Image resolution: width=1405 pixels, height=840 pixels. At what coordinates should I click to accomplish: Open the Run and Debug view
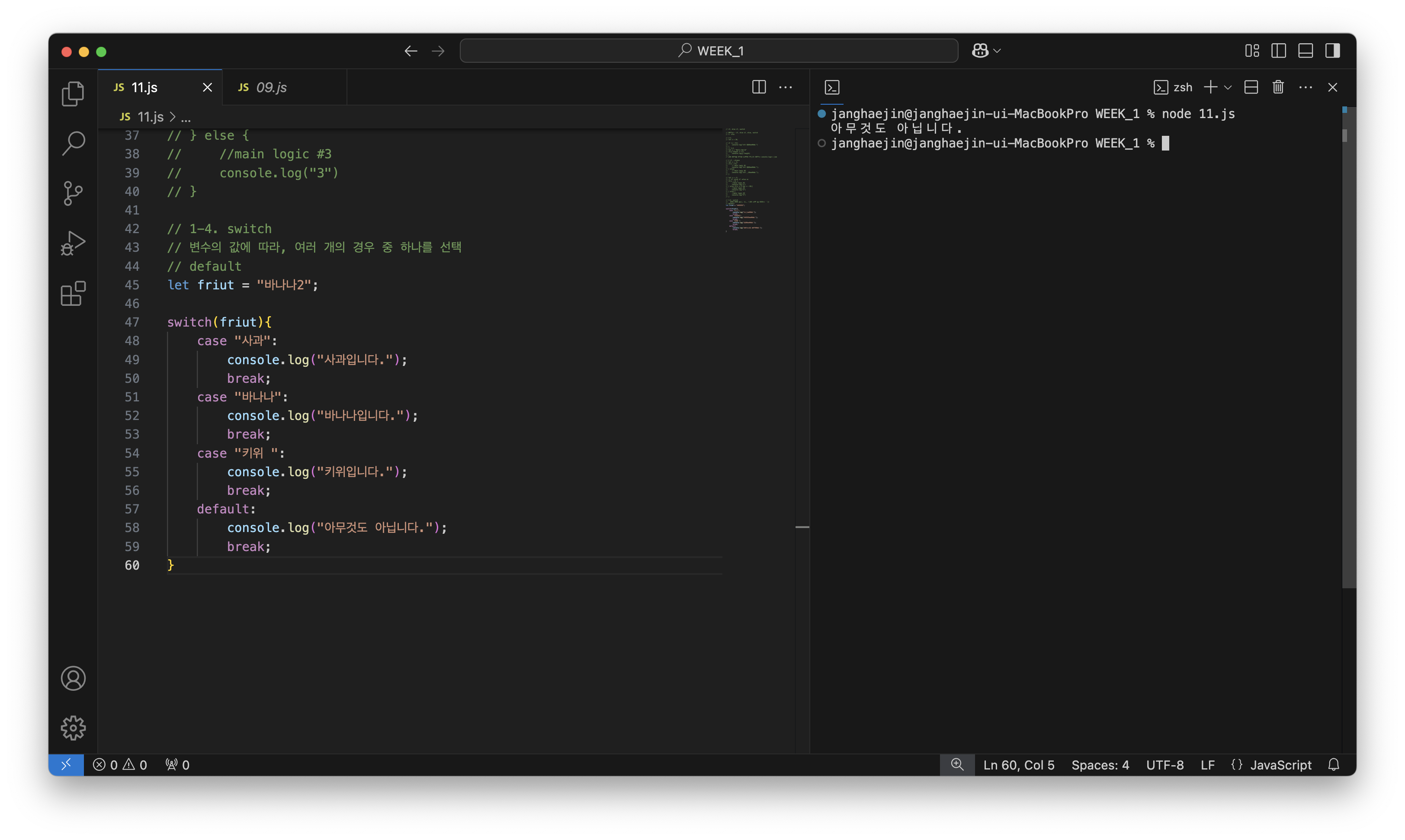click(73, 243)
